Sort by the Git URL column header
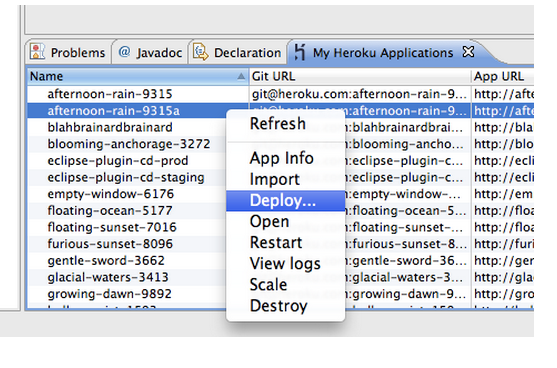 tap(360, 76)
